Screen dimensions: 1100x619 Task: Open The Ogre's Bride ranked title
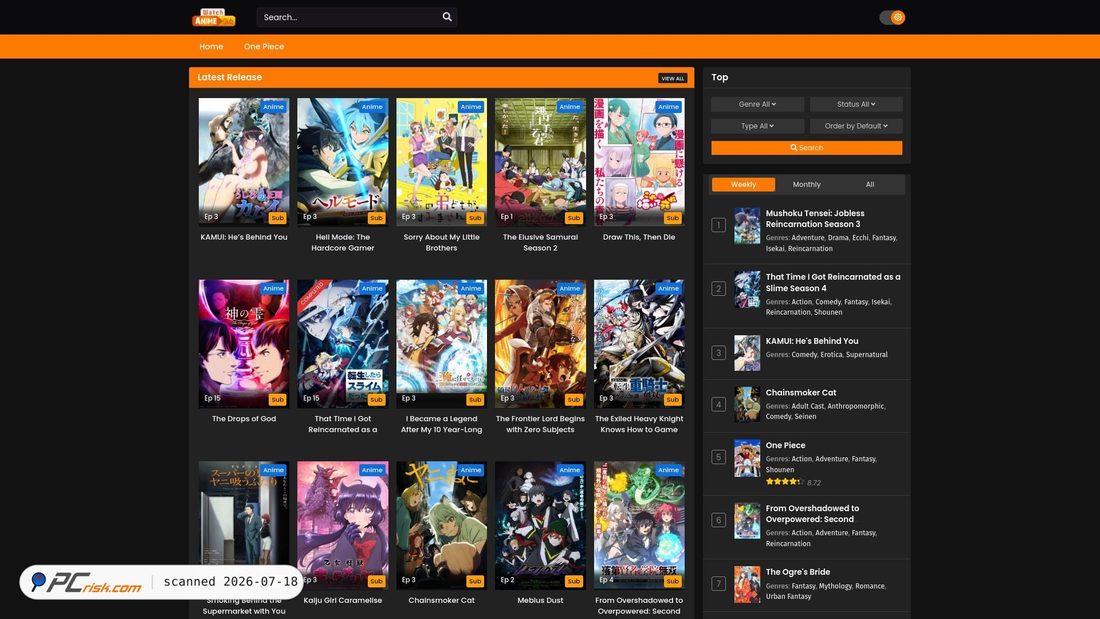[x=798, y=572]
